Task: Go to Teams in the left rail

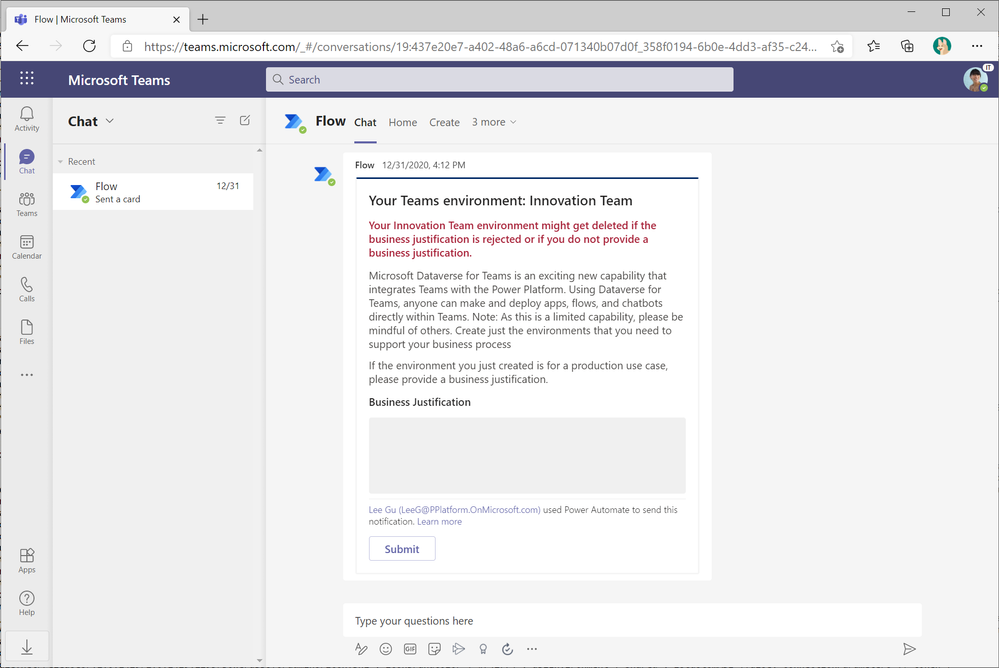Action: click(27, 204)
